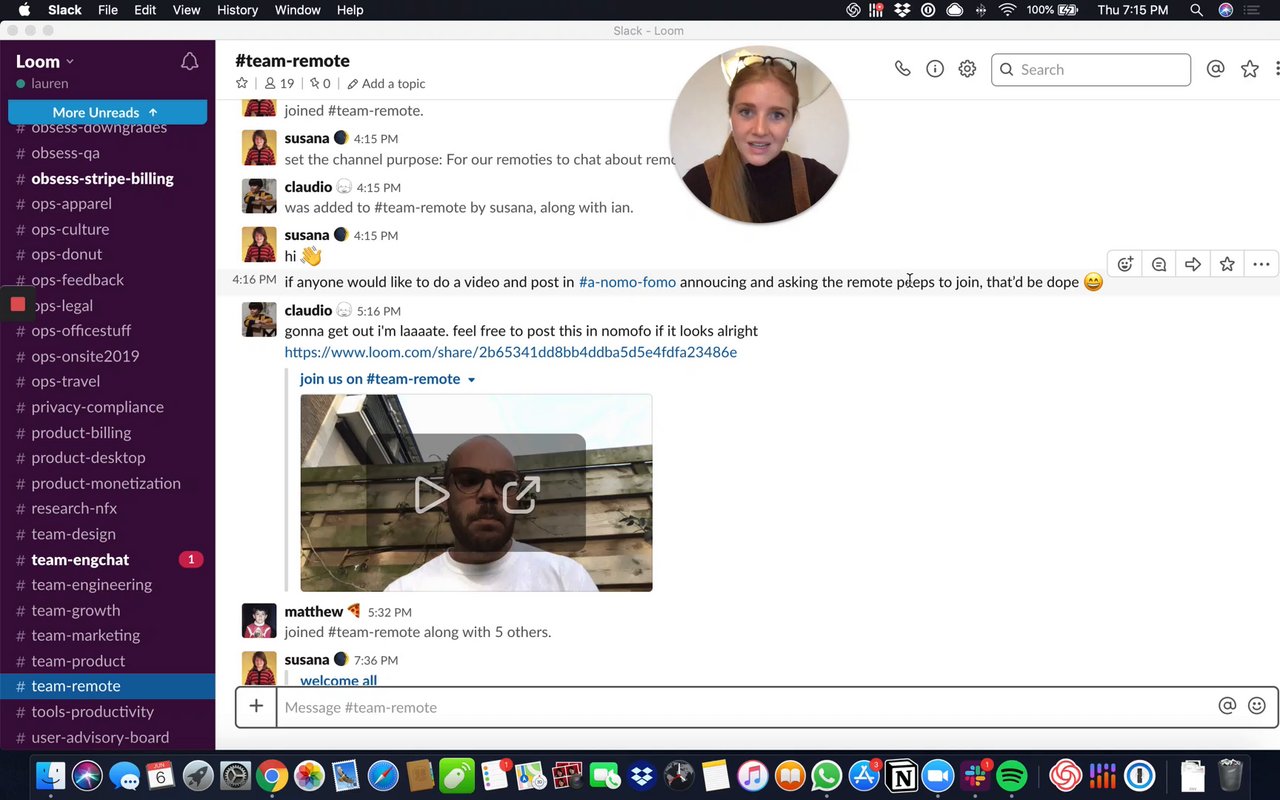Star the highlighted message
The image size is (1280, 800).
pyautogui.click(x=1227, y=264)
